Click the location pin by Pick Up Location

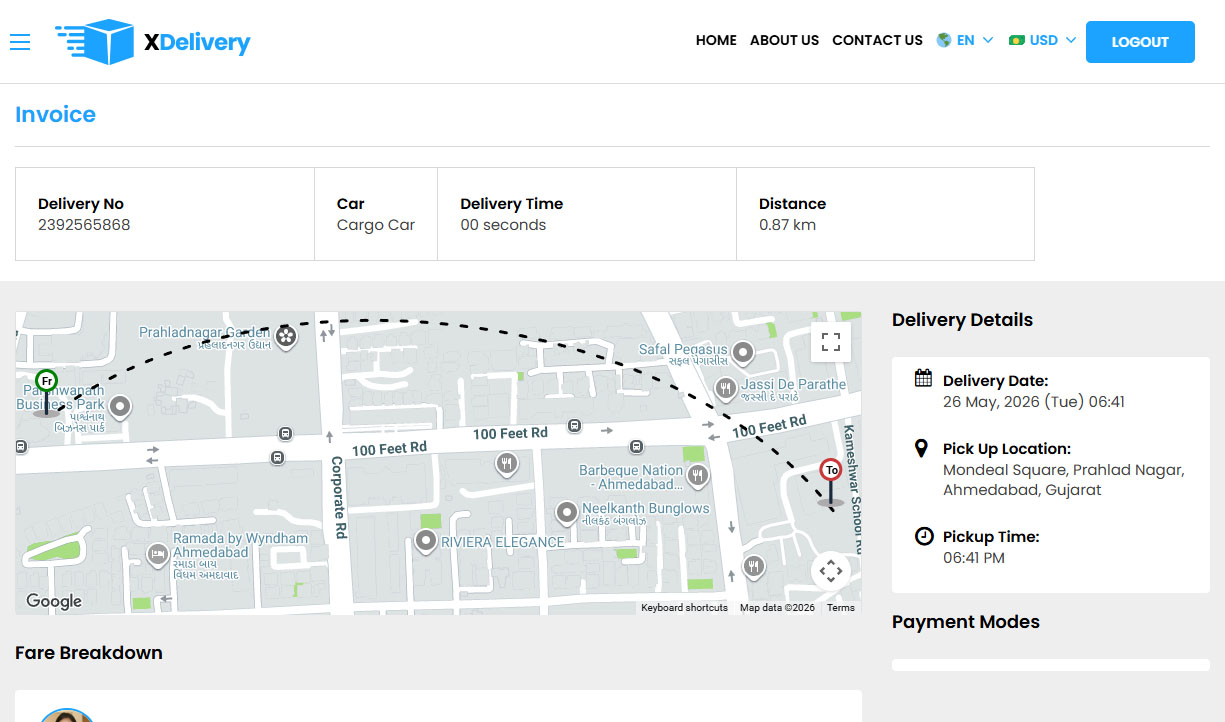(922, 448)
